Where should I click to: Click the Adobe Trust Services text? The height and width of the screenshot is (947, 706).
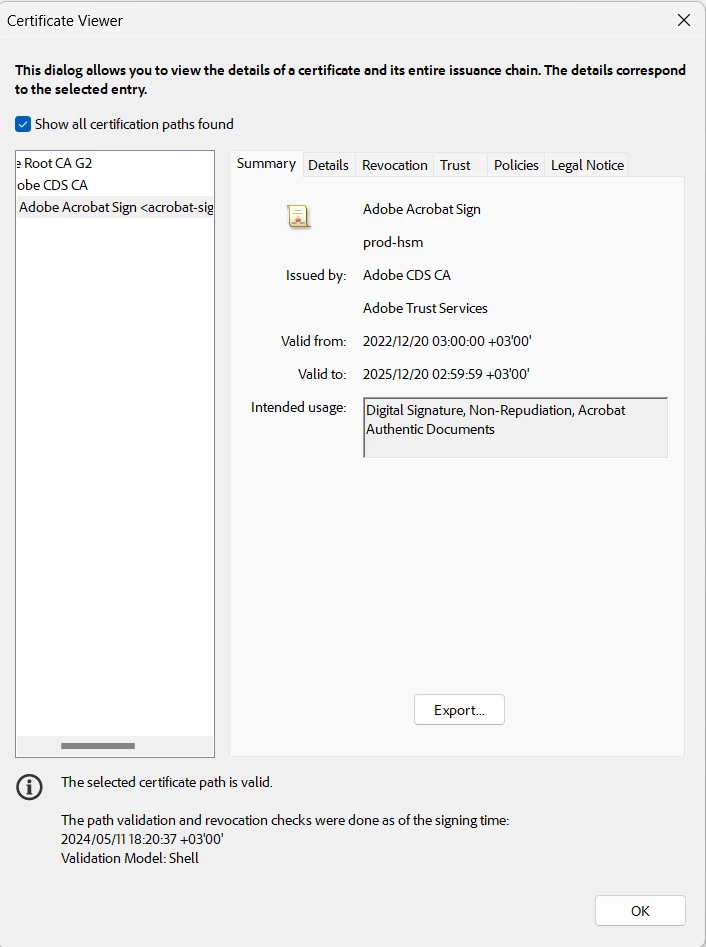(x=425, y=308)
